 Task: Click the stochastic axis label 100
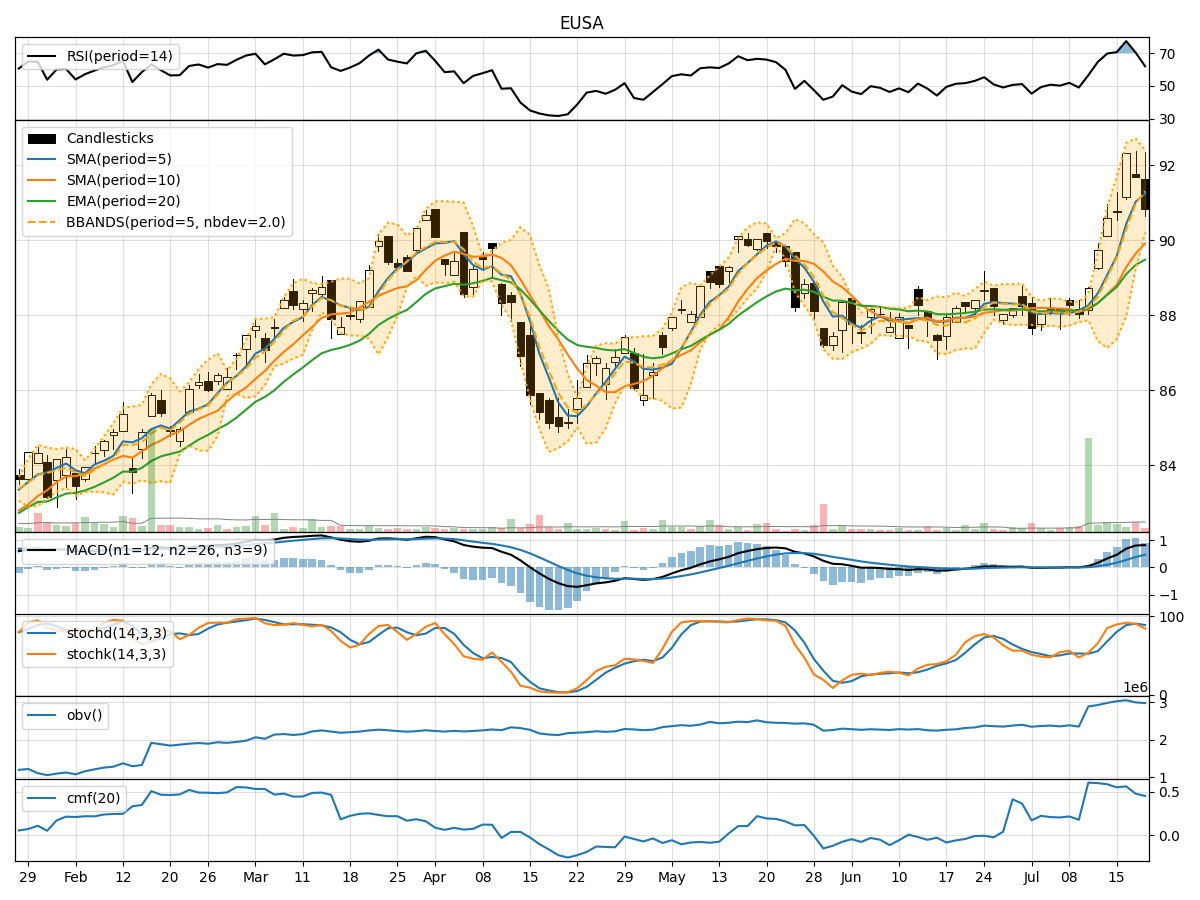click(x=1171, y=617)
